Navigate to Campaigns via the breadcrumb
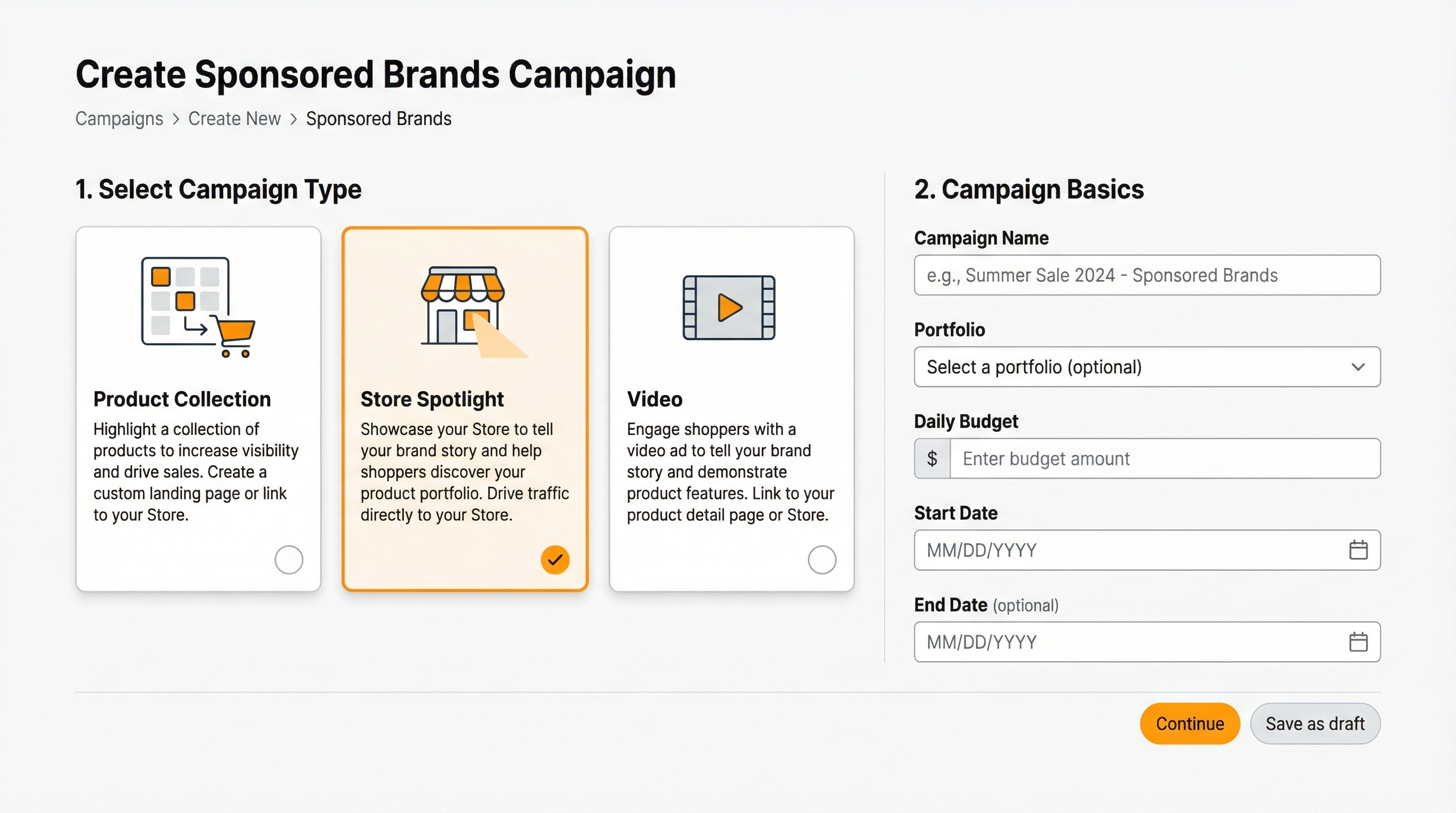This screenshot has height=813, width=1456. 119,119
